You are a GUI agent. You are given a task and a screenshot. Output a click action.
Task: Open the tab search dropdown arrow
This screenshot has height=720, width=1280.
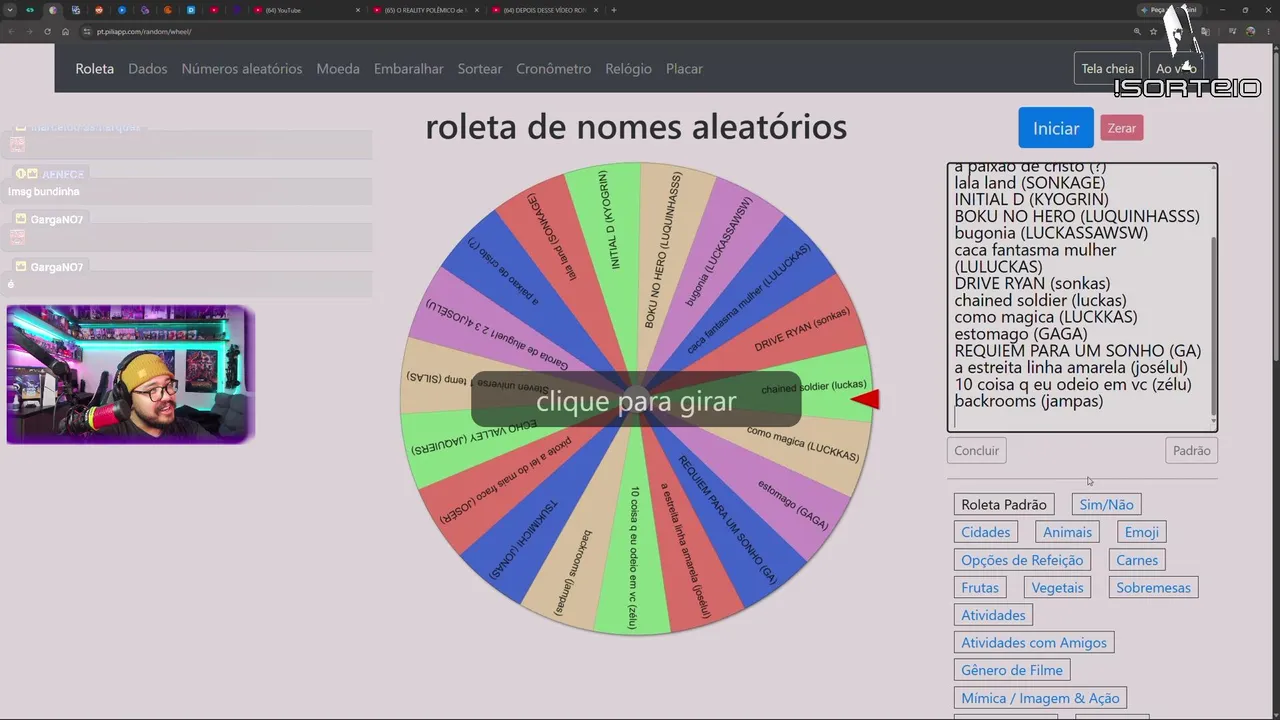pos(10,10)
